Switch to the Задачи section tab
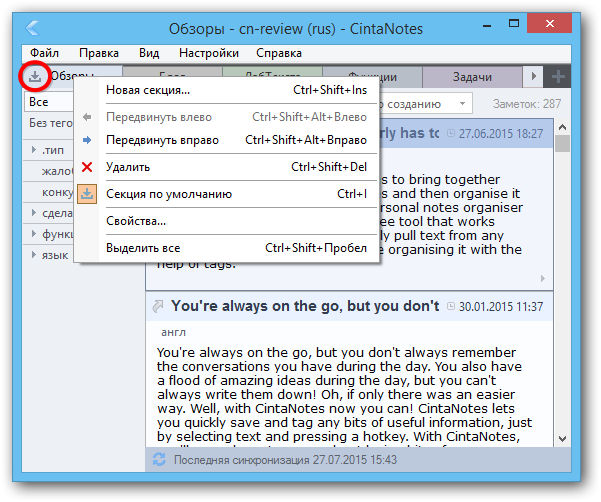The image size is (601, 502). (x=472, y=77)
